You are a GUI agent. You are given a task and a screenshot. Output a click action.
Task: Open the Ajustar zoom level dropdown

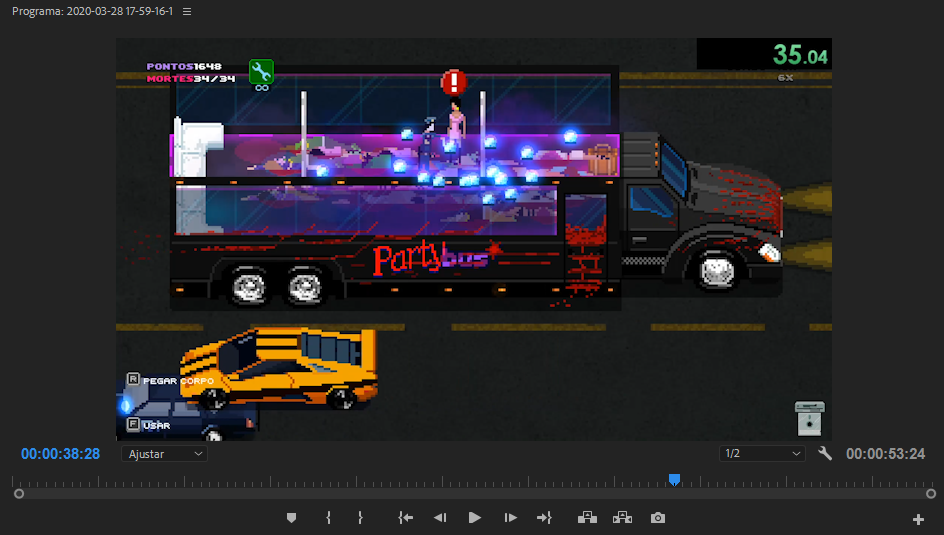click(x=164, y=454)
